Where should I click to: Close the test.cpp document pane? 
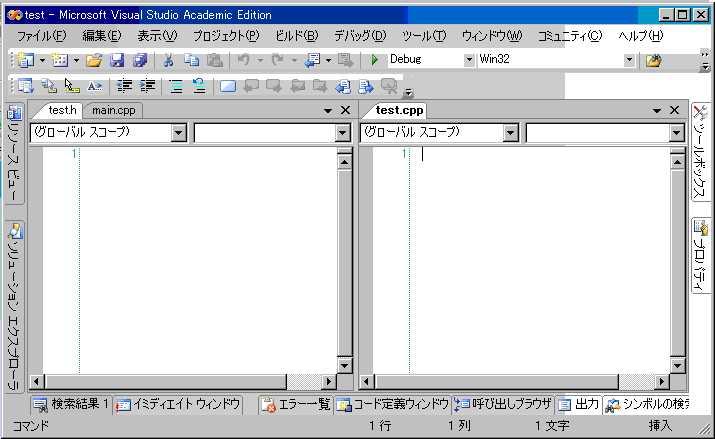coord(674,110)
